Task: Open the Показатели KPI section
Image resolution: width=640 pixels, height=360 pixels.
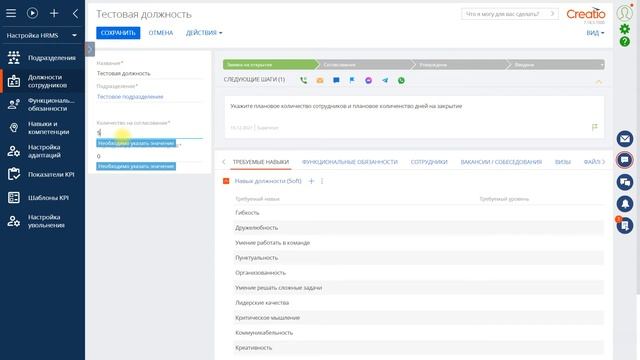Action: click(42, 174)
